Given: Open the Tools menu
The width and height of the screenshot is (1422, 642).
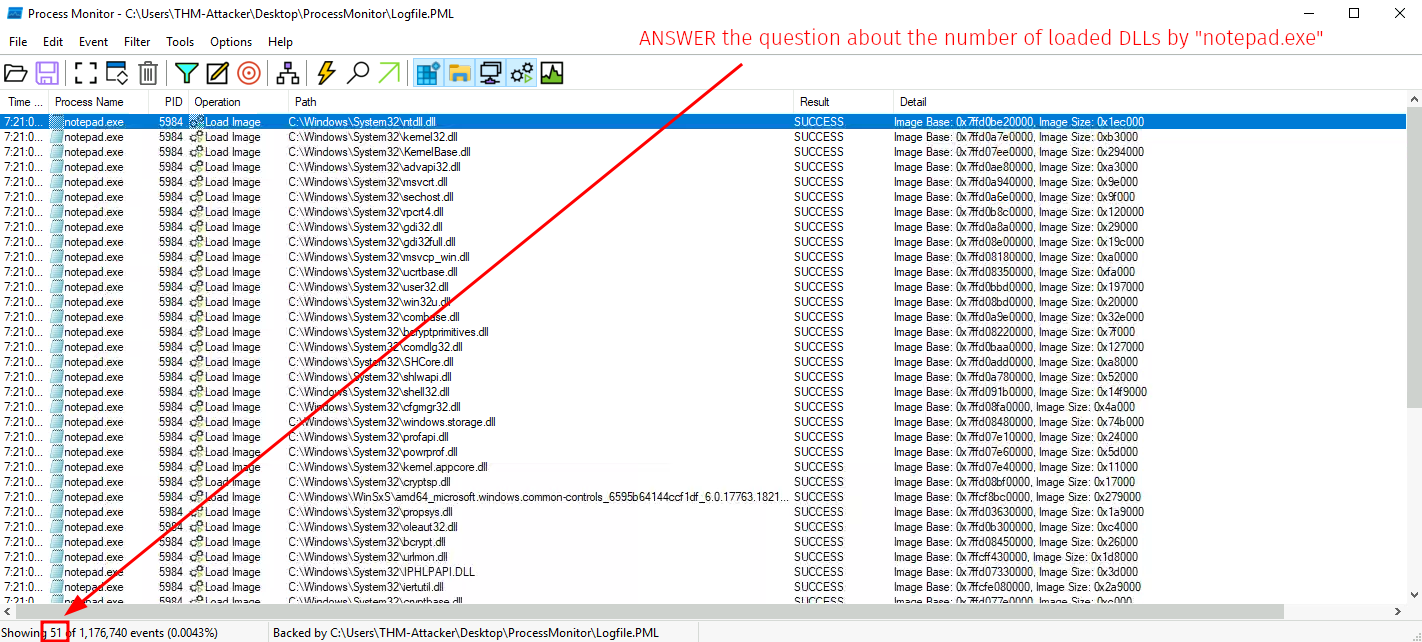Looking at the screenshot, I should [180, 42].
